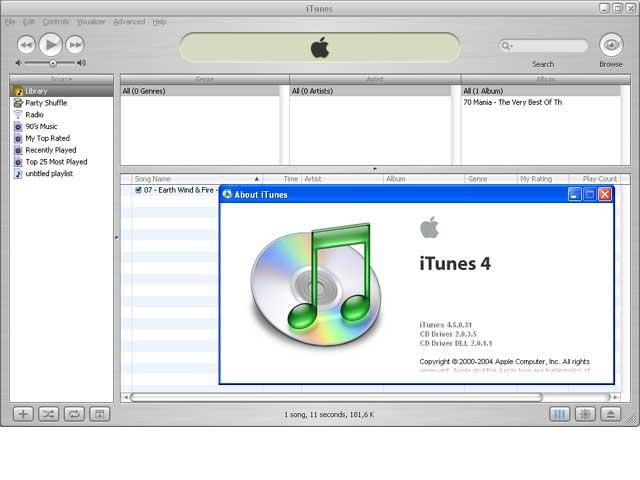Start playback with the Play button

click(x=51, y=44)
